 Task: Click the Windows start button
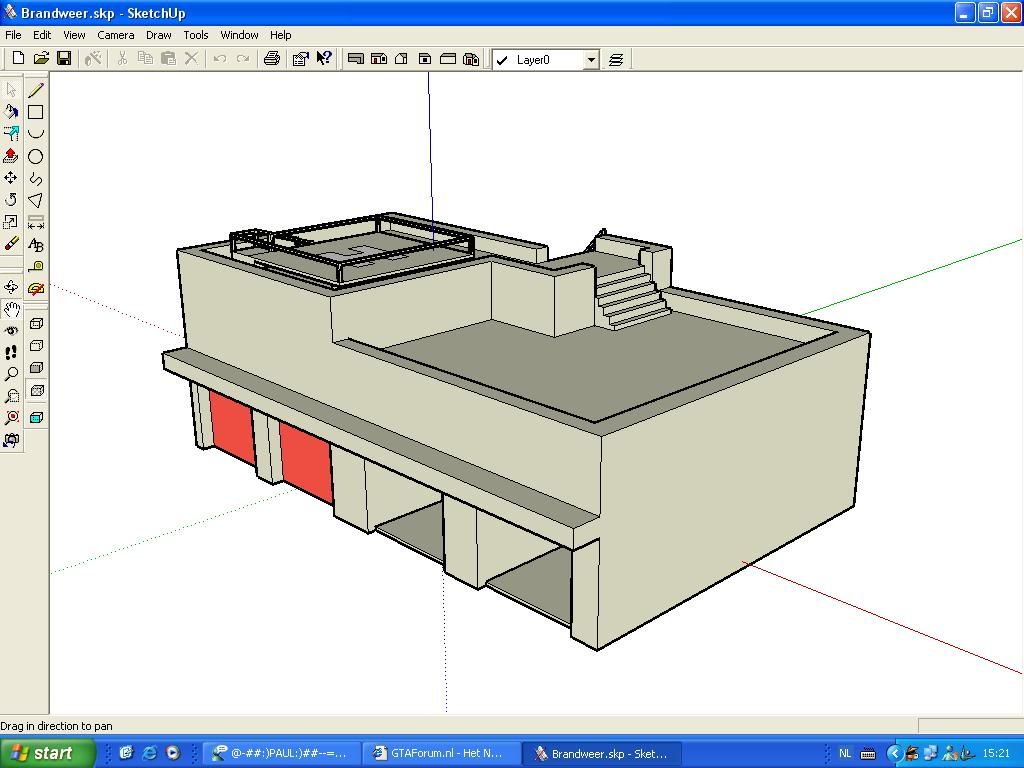pyautogui.click(x=47, y=753)
